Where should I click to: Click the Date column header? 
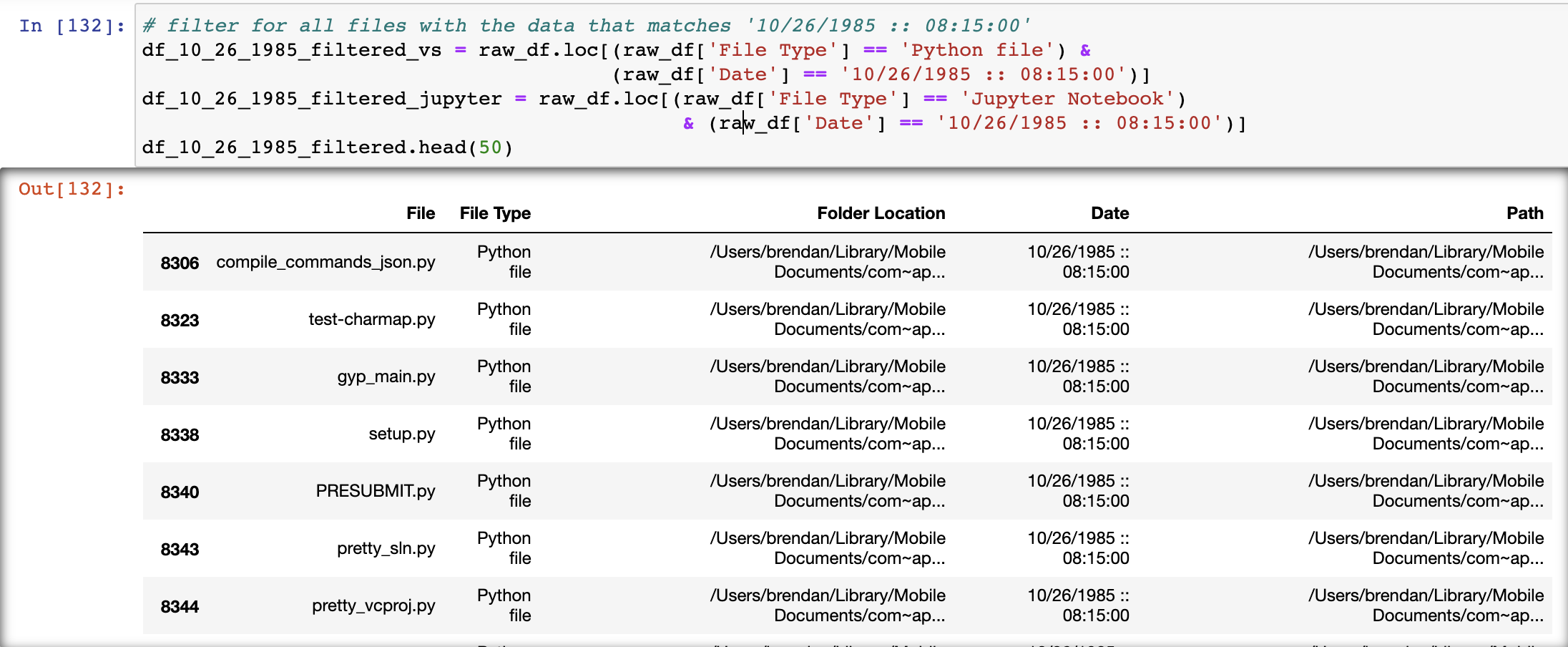(1110, 213)
